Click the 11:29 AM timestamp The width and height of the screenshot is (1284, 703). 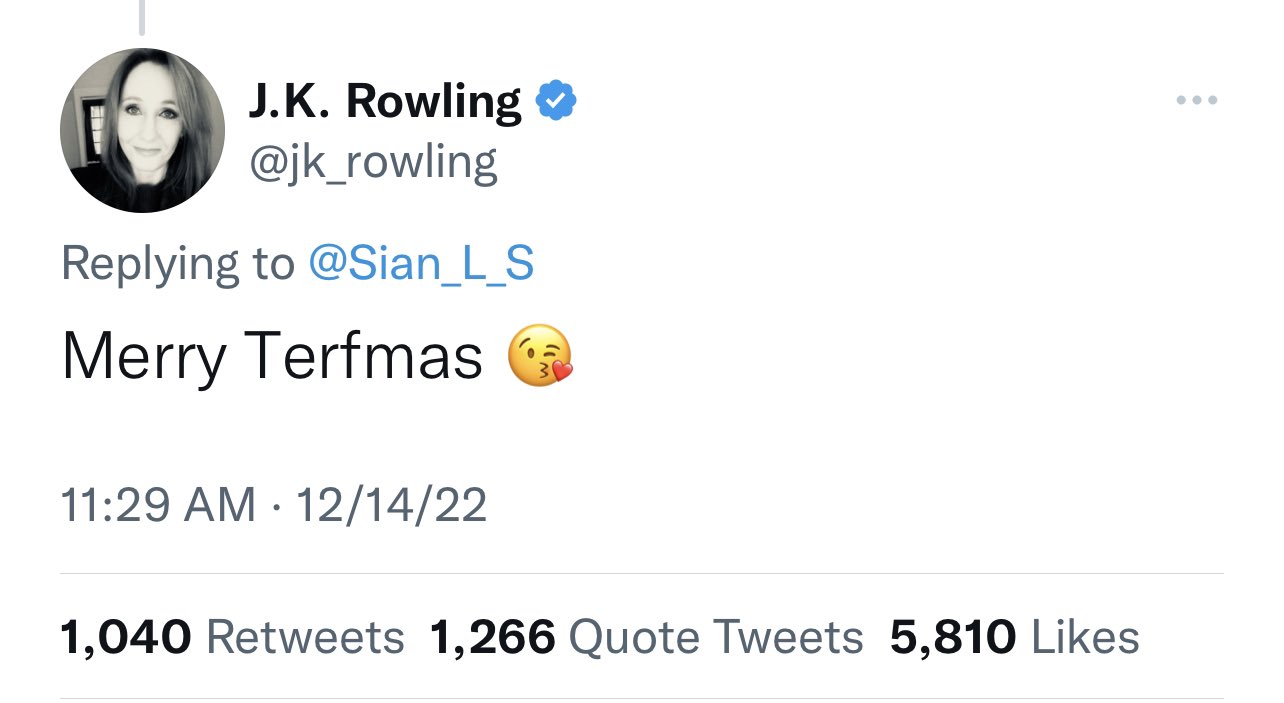pos(159,504)
